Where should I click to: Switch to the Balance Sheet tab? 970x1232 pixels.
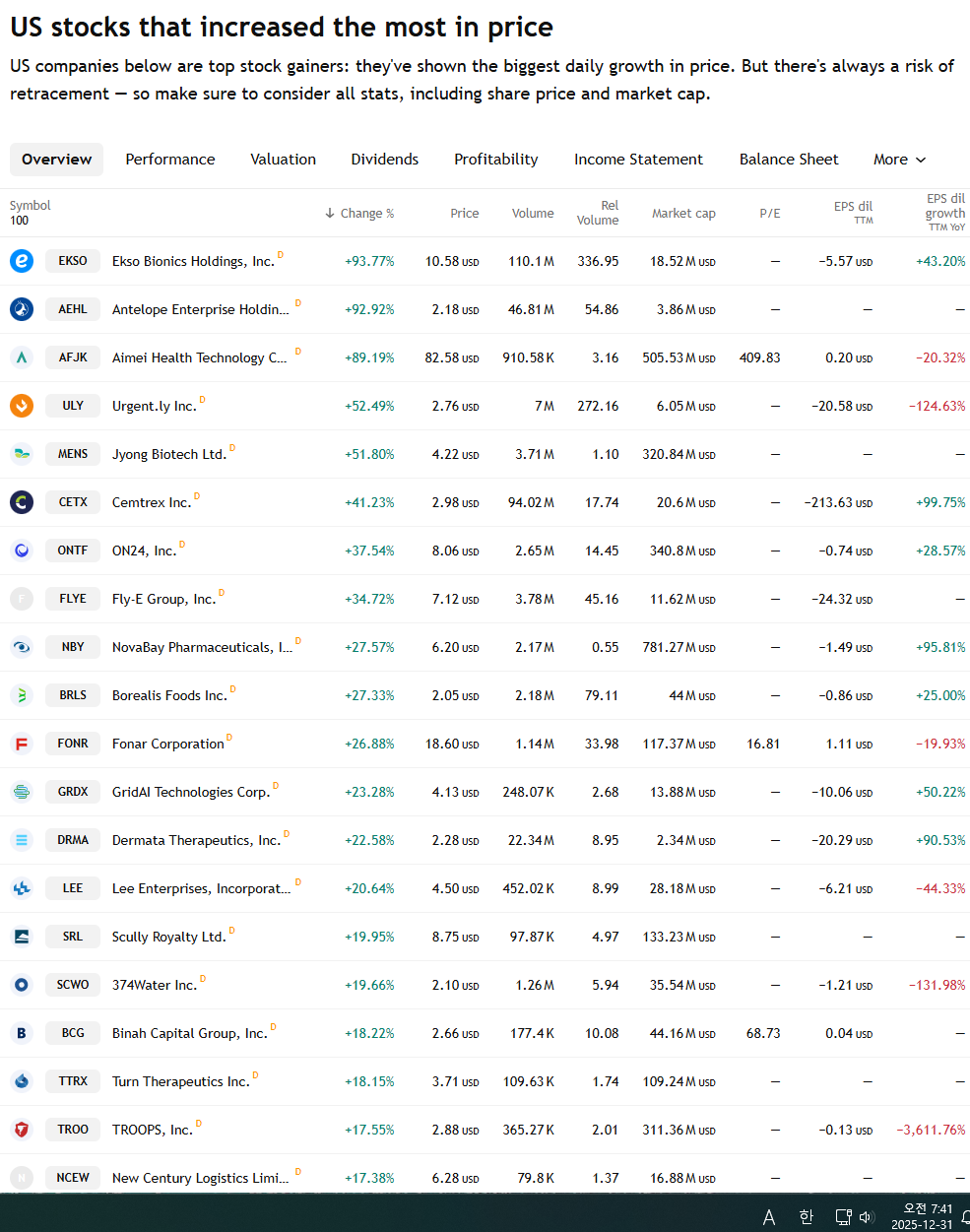click(789, 160)
